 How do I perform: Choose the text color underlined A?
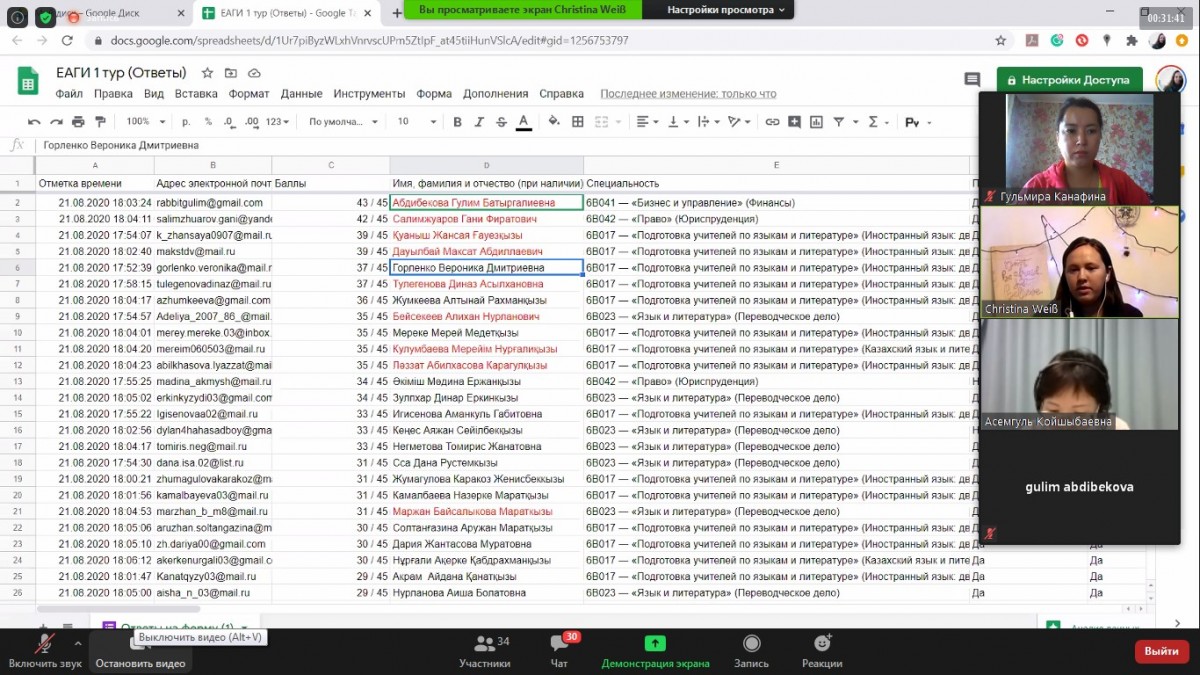click(523, 122)
